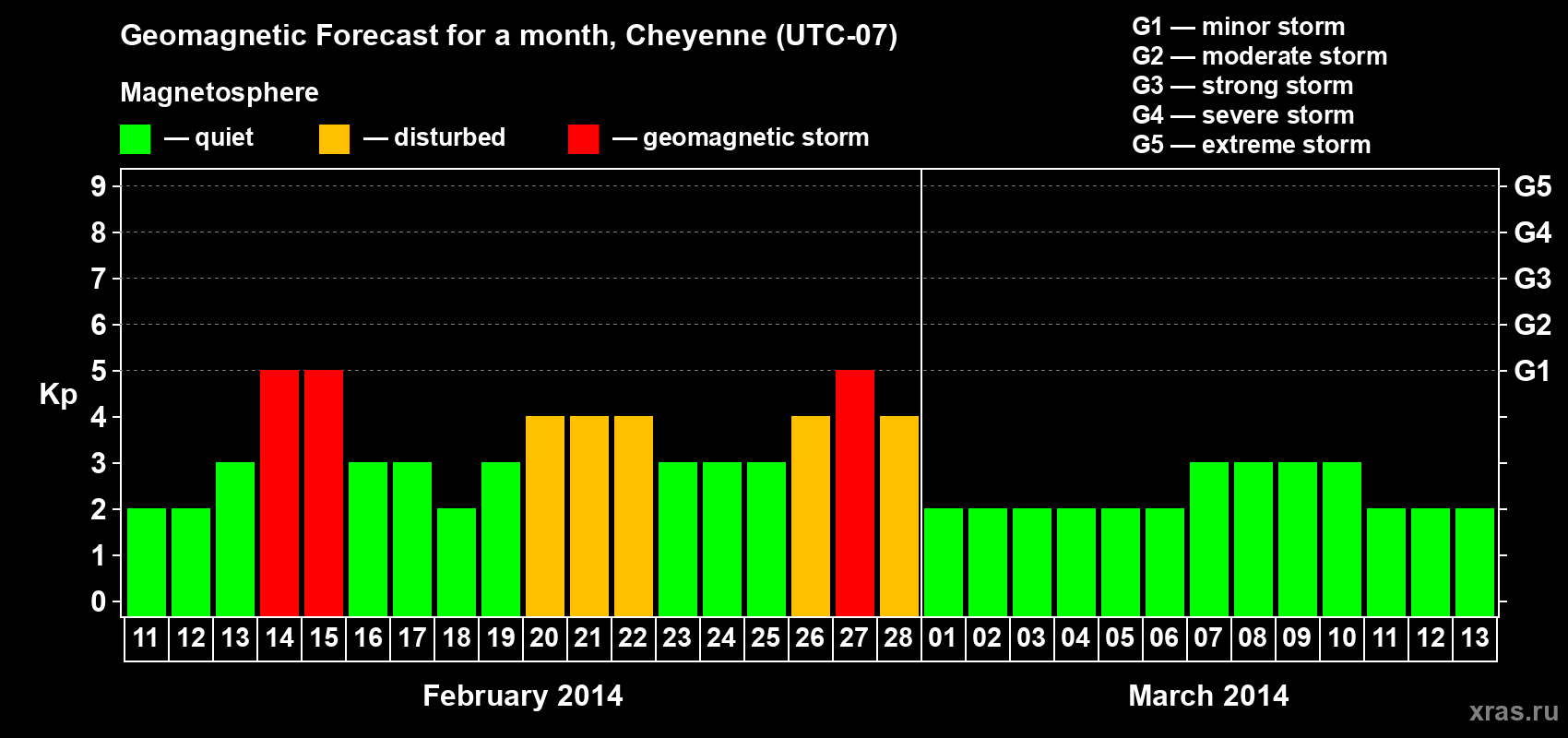Image resolution: width=1568 pixels, height=738 pixels.
Task: Select the green bar for February 24
Action: point(722,539)
